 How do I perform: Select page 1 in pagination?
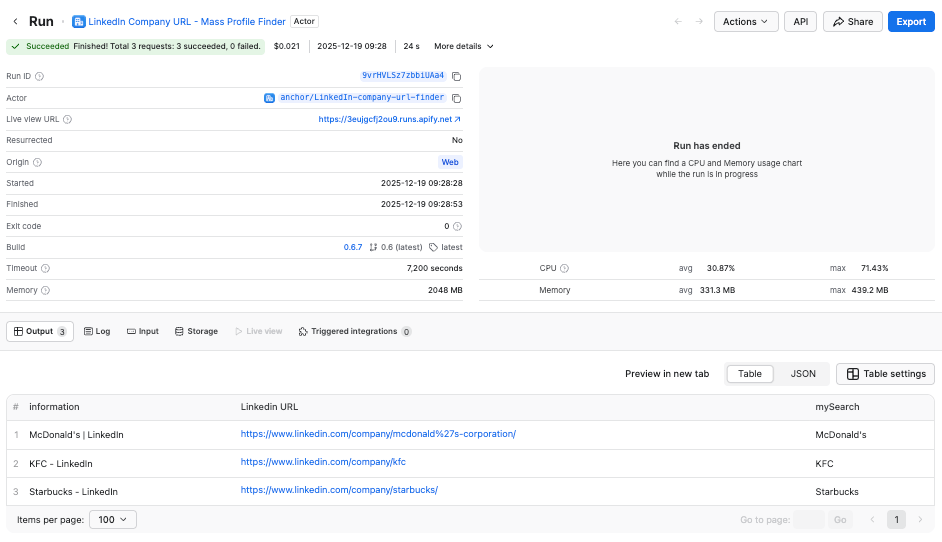(896, 520)
